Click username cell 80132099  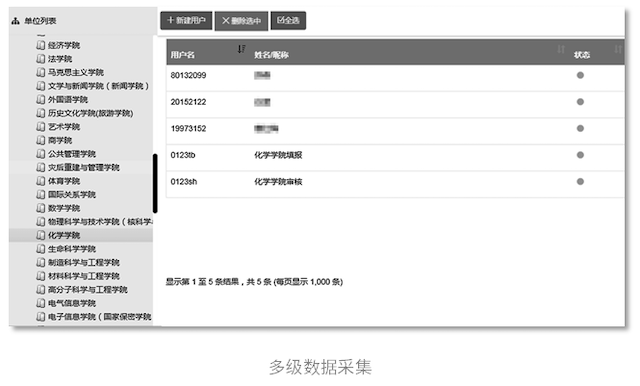(188, 75)
